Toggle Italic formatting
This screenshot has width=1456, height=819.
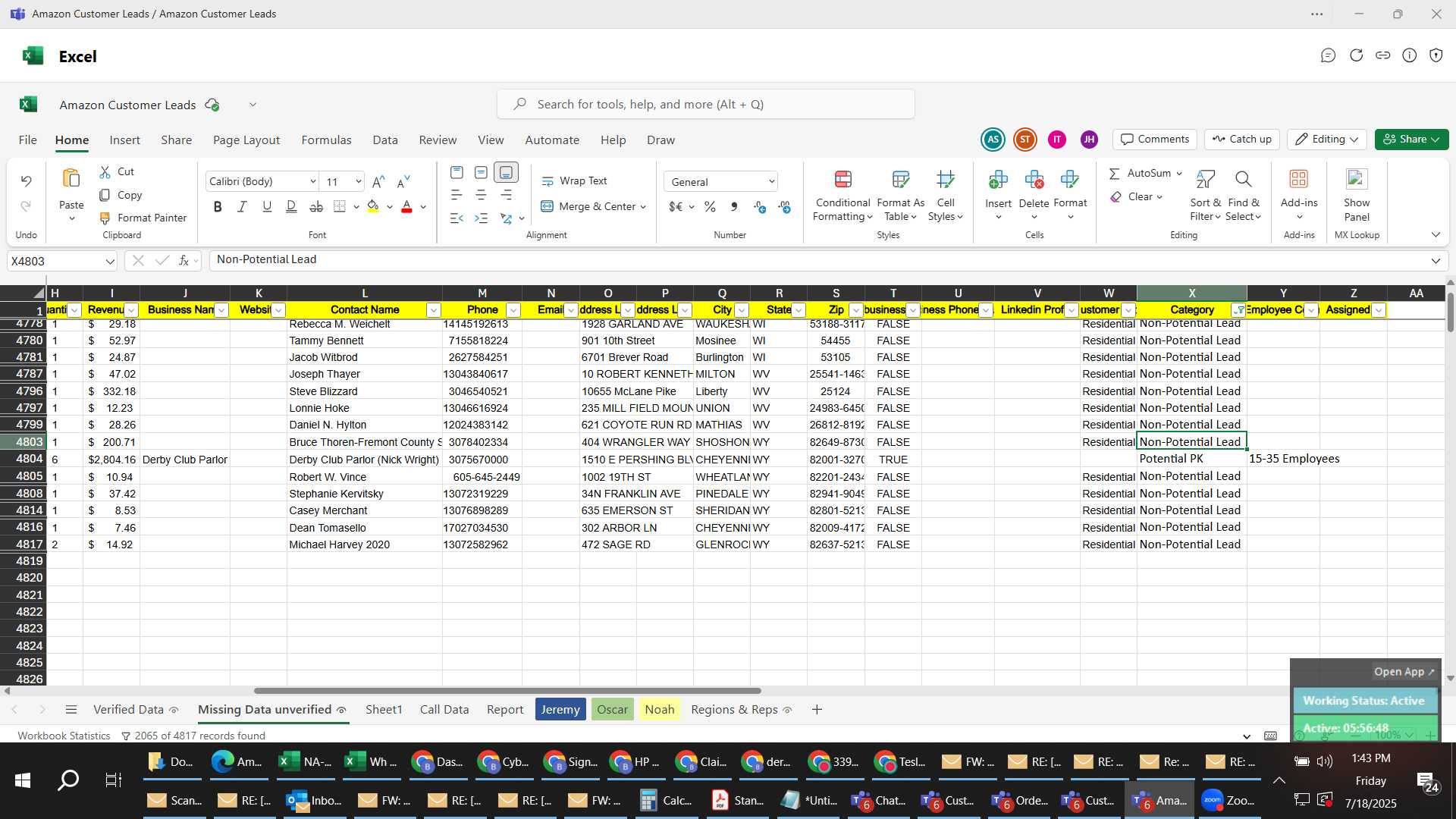[x=242, y=206]
